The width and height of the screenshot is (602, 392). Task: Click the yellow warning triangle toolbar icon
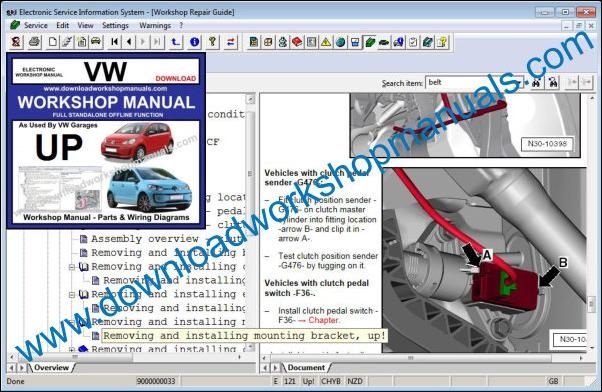pyautogui.click(x=326, y=41)
